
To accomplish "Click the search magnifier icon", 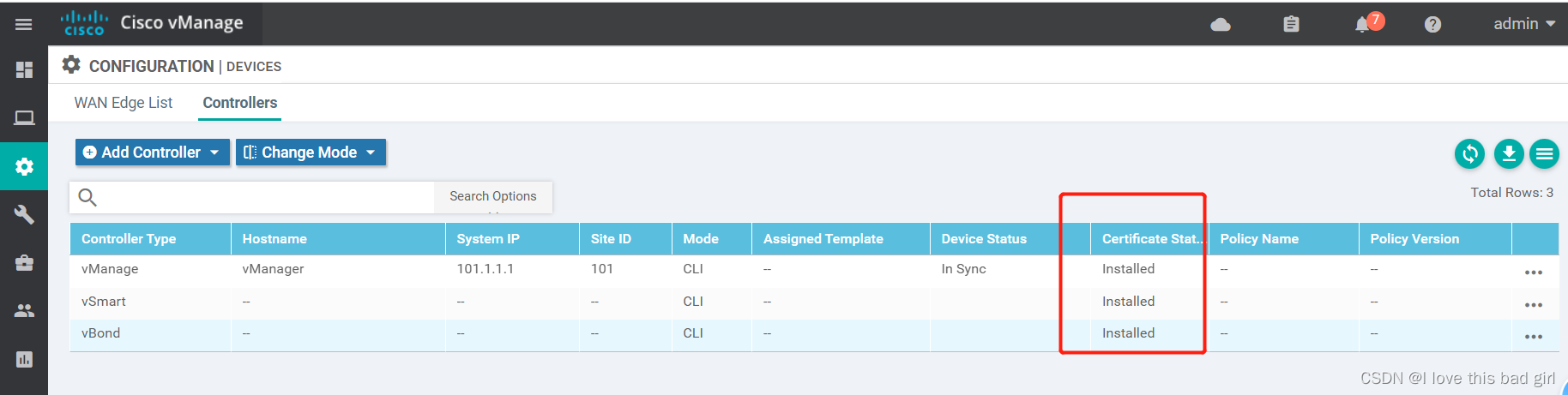I will 87,197.
